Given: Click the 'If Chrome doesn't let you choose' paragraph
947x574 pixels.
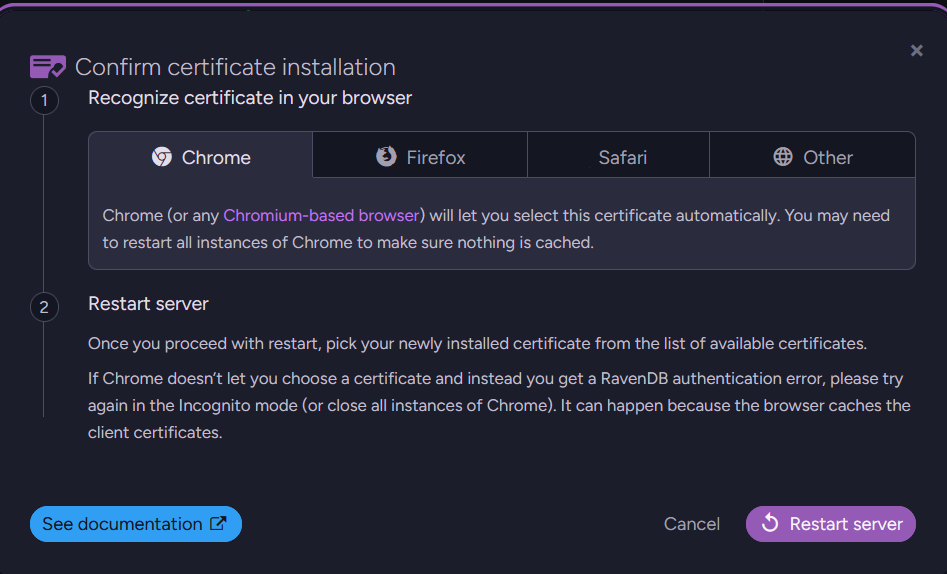Looking at the screenshot, I should tap(499, 405).
